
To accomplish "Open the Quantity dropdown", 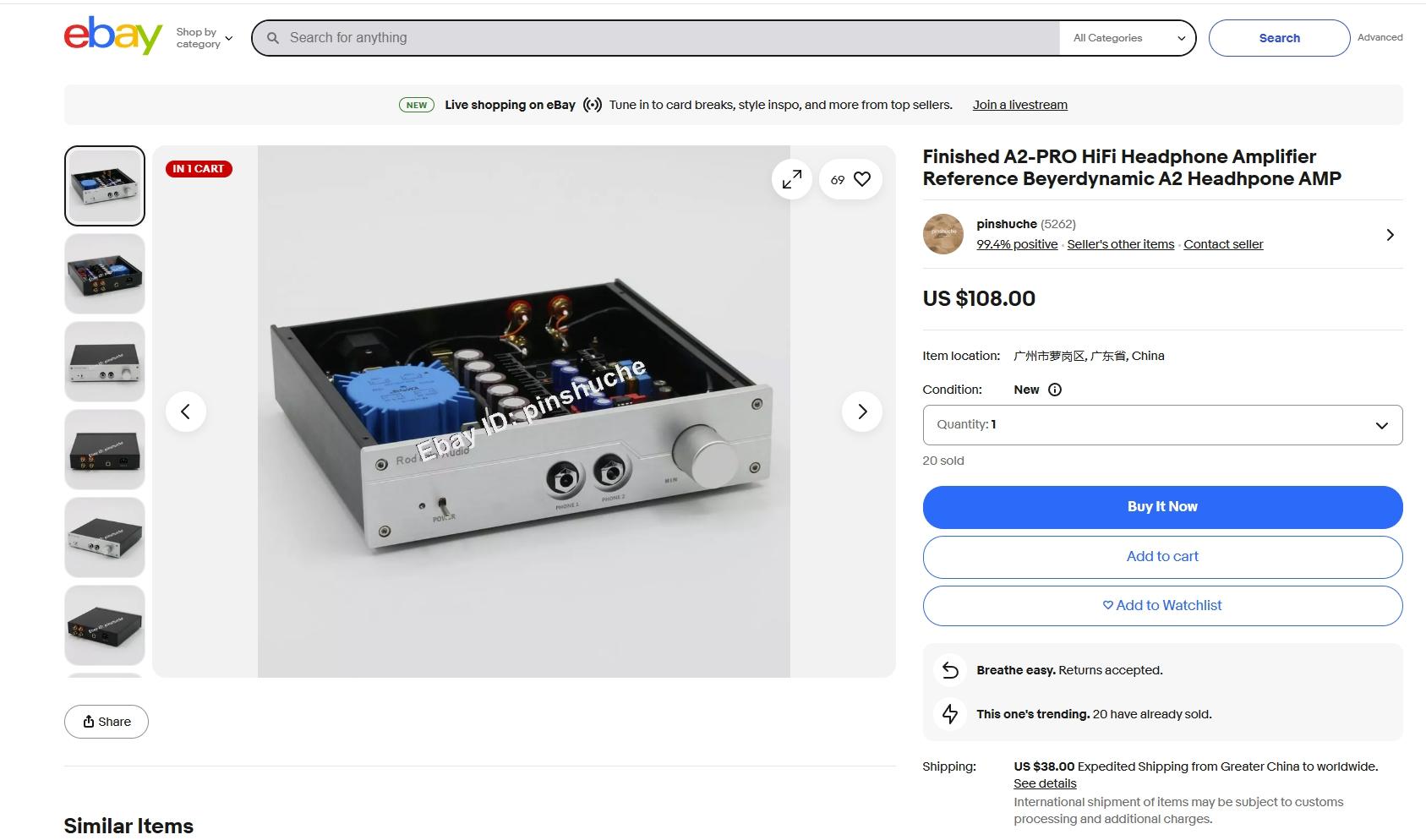I will click(x=1162, y=425).
